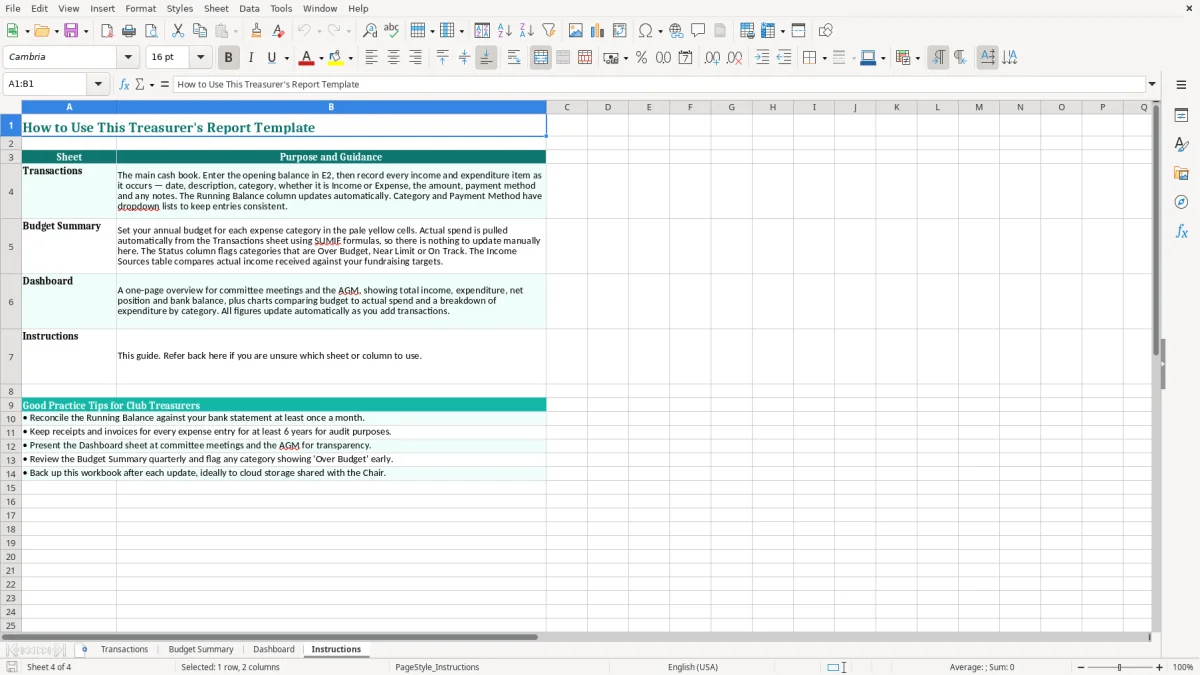Apply the yellow background color swatch
This screenshot has width=1200, height=675.
click(336, 58)
